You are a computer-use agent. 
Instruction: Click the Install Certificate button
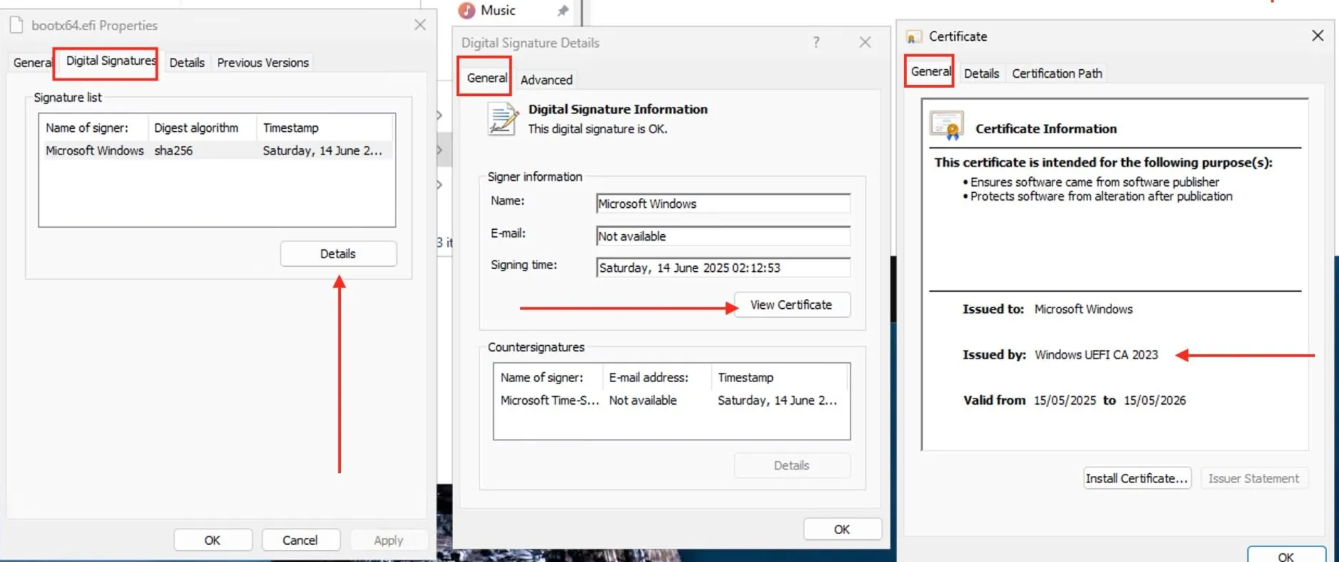tap(1137, 478)
